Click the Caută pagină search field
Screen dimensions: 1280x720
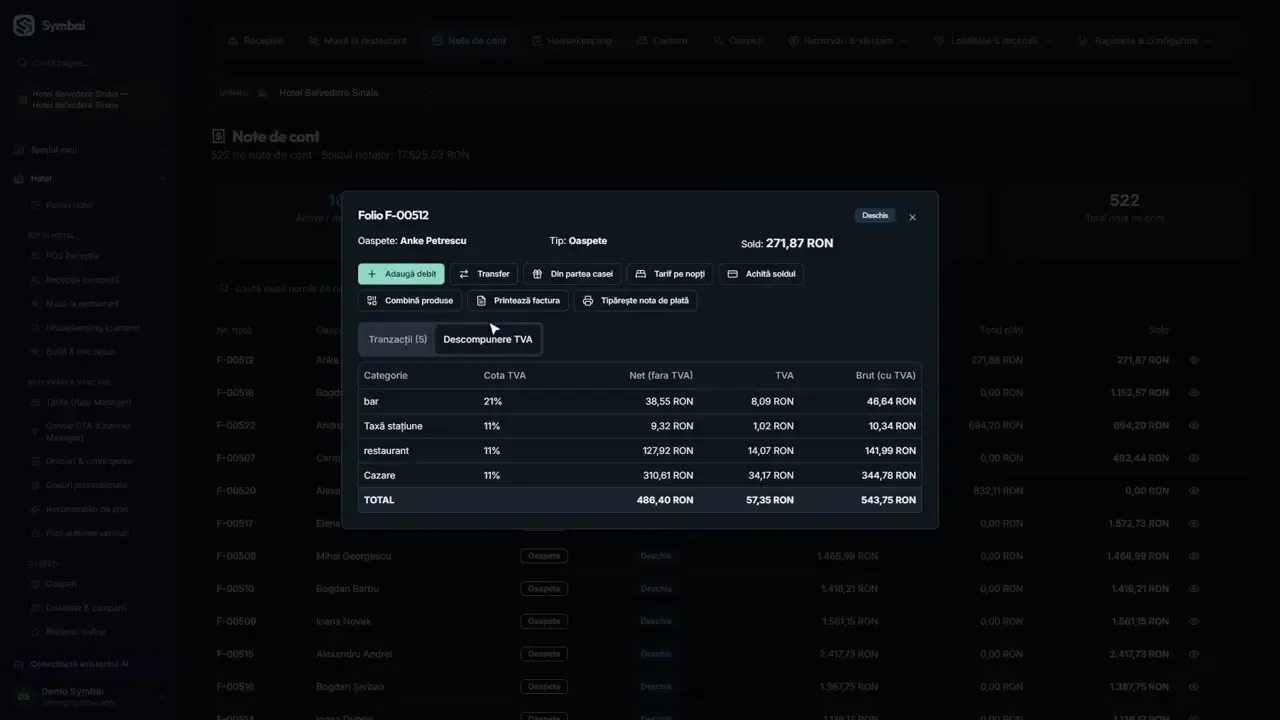[x=88, y=62]
